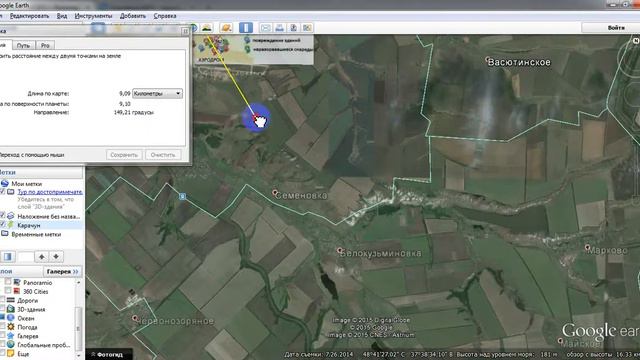Switch to the Путь tab in ruler dialog
The height and width of the screenshot is (360, 640).
23,45
